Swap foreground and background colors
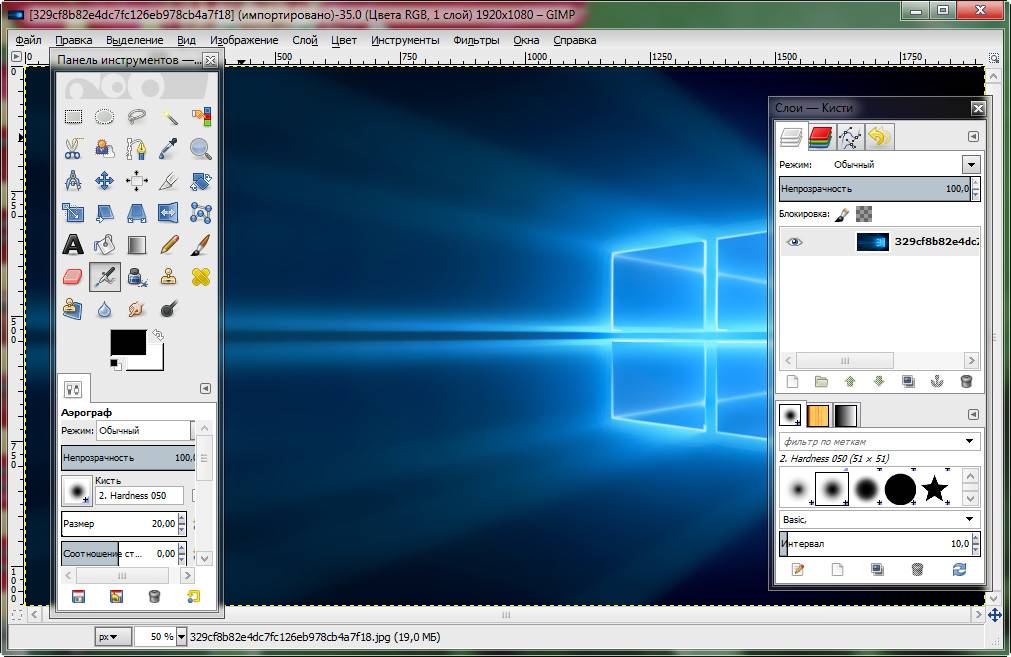Image resolution: width=1011 pixels, height=657 pixels. pyautogui.click(x=158, y=335)
